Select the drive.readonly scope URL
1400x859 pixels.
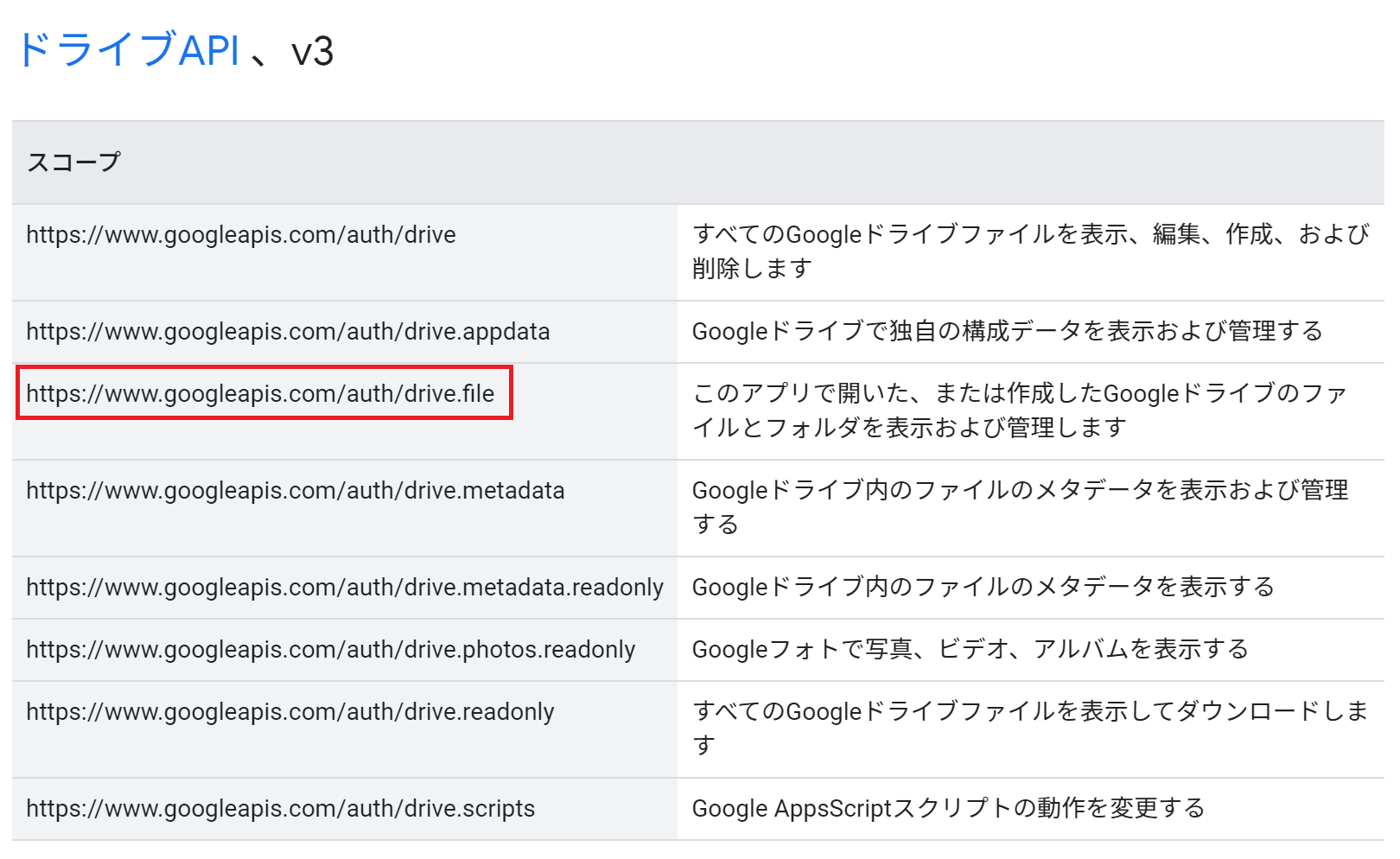coord(290,712)
